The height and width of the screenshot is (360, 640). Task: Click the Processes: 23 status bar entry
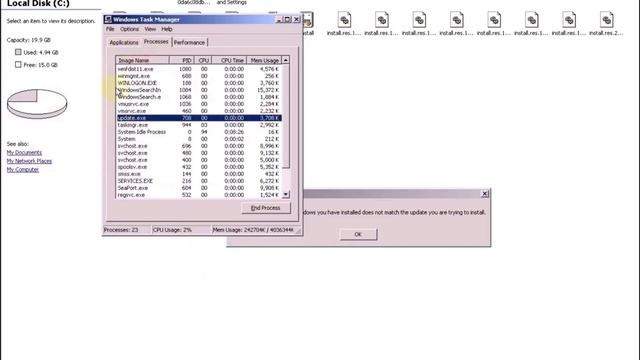[x=127, y=230]
